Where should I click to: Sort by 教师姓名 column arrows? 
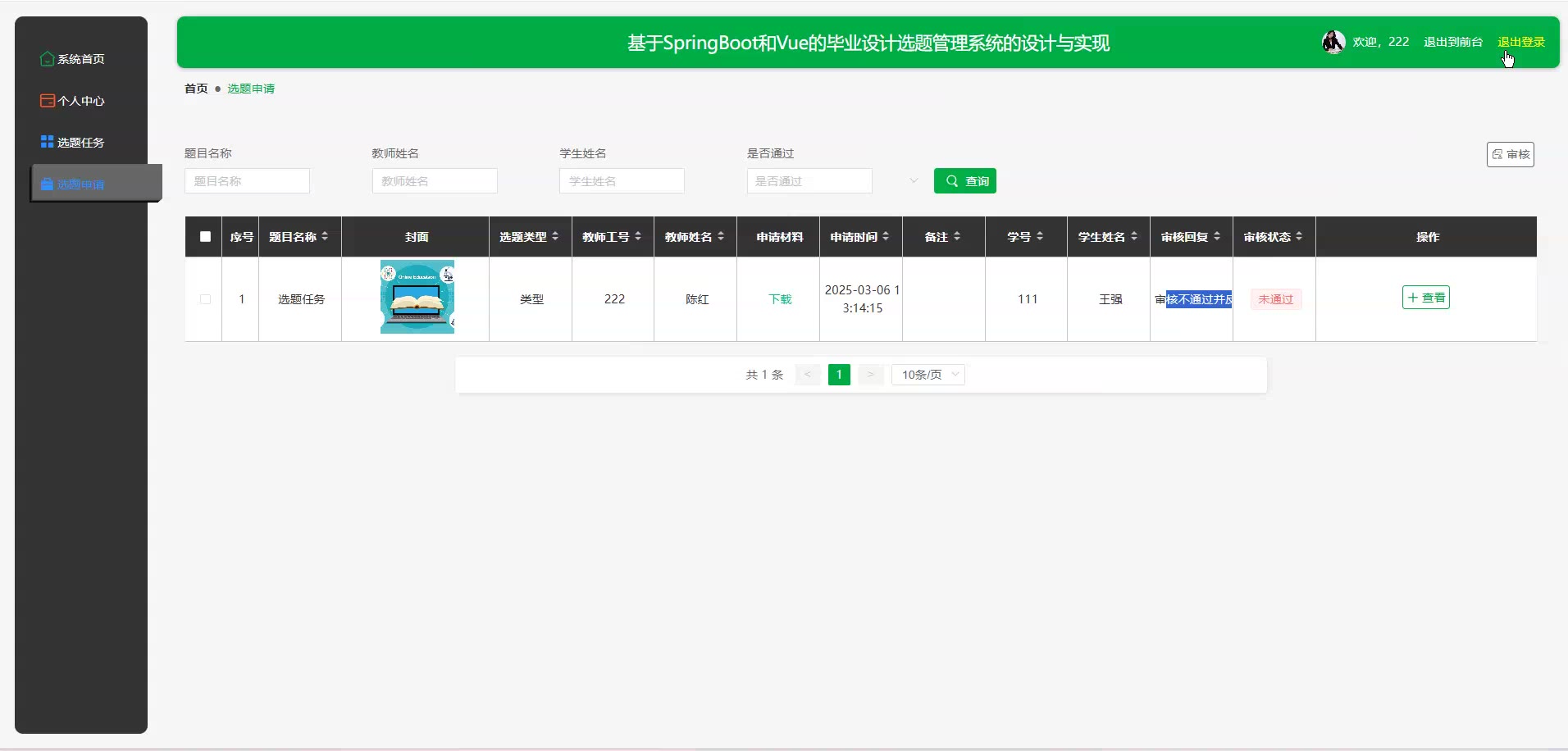pos(721,236)
